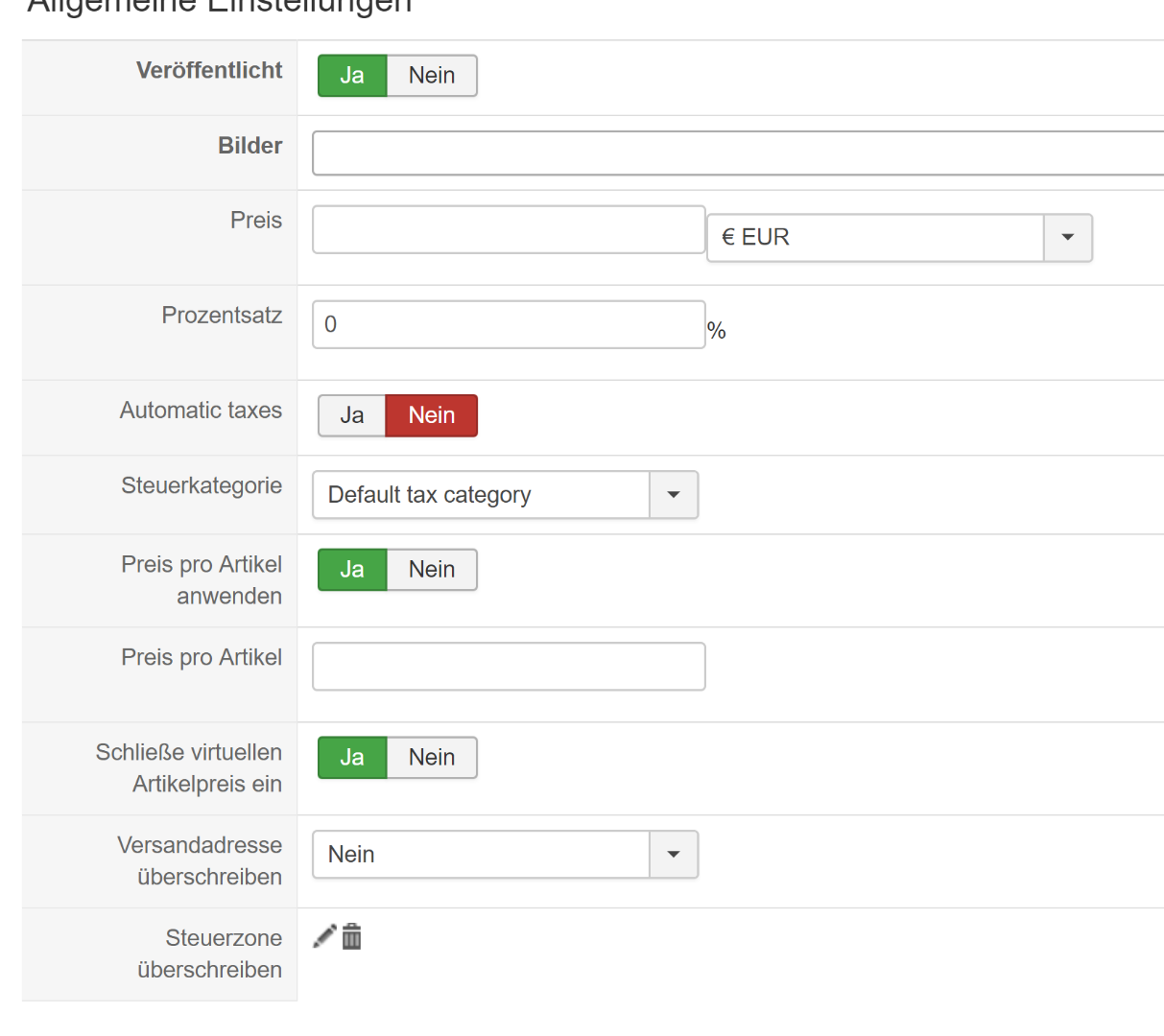The image size is (1164, 1036).
Task: Choose Ja for Preis pro Artikel anwenden
Action: (352, 570)
